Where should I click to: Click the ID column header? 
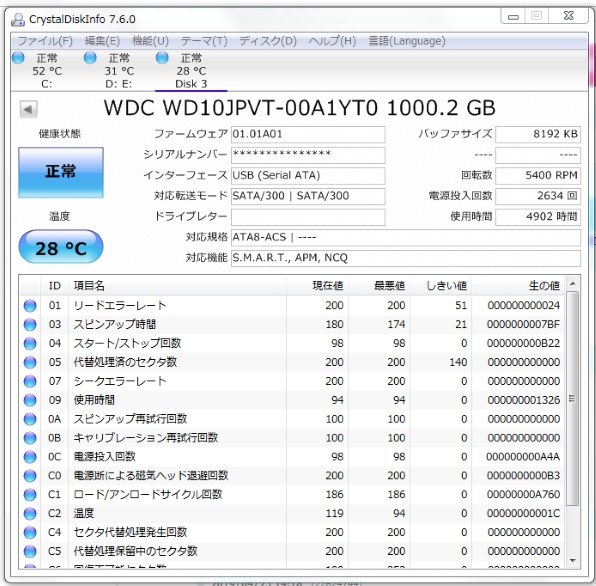coord(55,286)
